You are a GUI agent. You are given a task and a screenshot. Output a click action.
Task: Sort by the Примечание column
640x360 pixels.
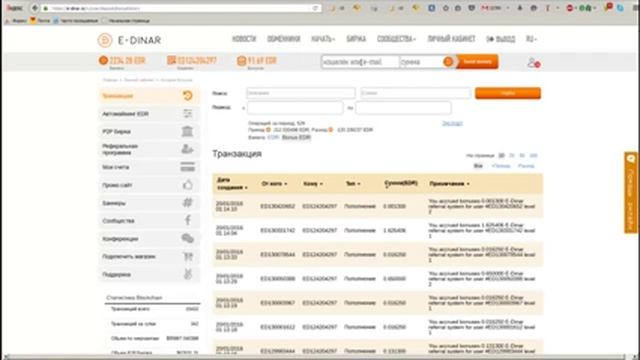449,184
